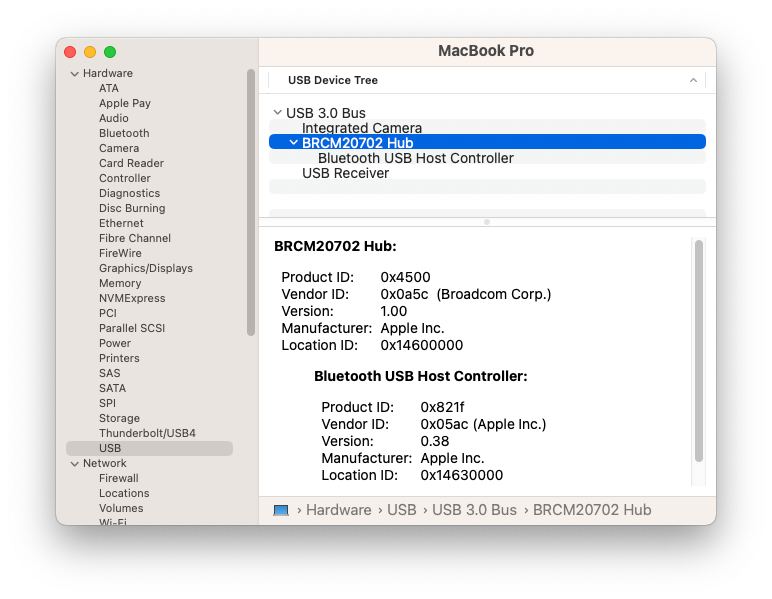The width and height of the screenshot is (772, 599).
Task: Click the computer icon in the path bar
Action: click(x=281, y=510)
